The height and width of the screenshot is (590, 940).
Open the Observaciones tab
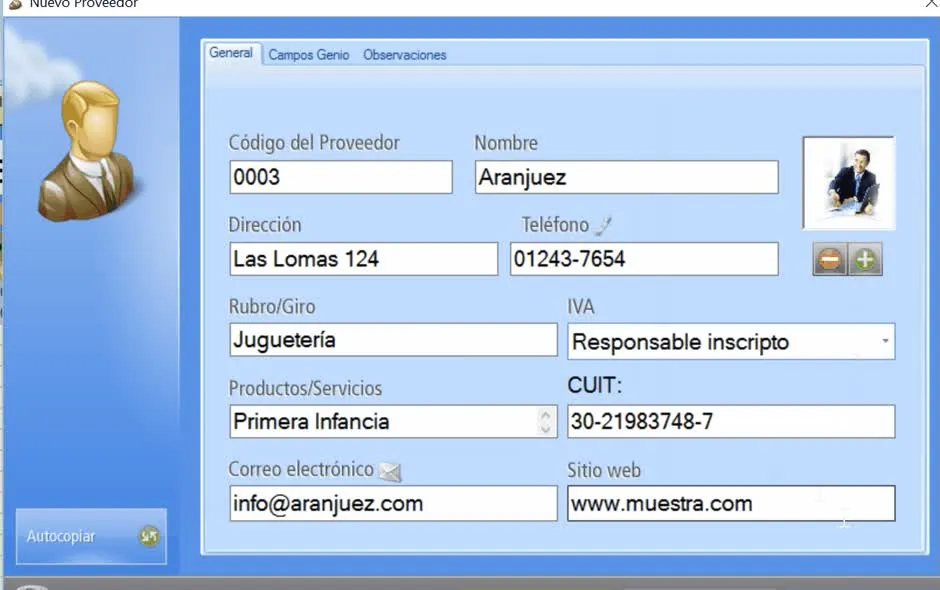pyautogui.click(x=405, y=55)
